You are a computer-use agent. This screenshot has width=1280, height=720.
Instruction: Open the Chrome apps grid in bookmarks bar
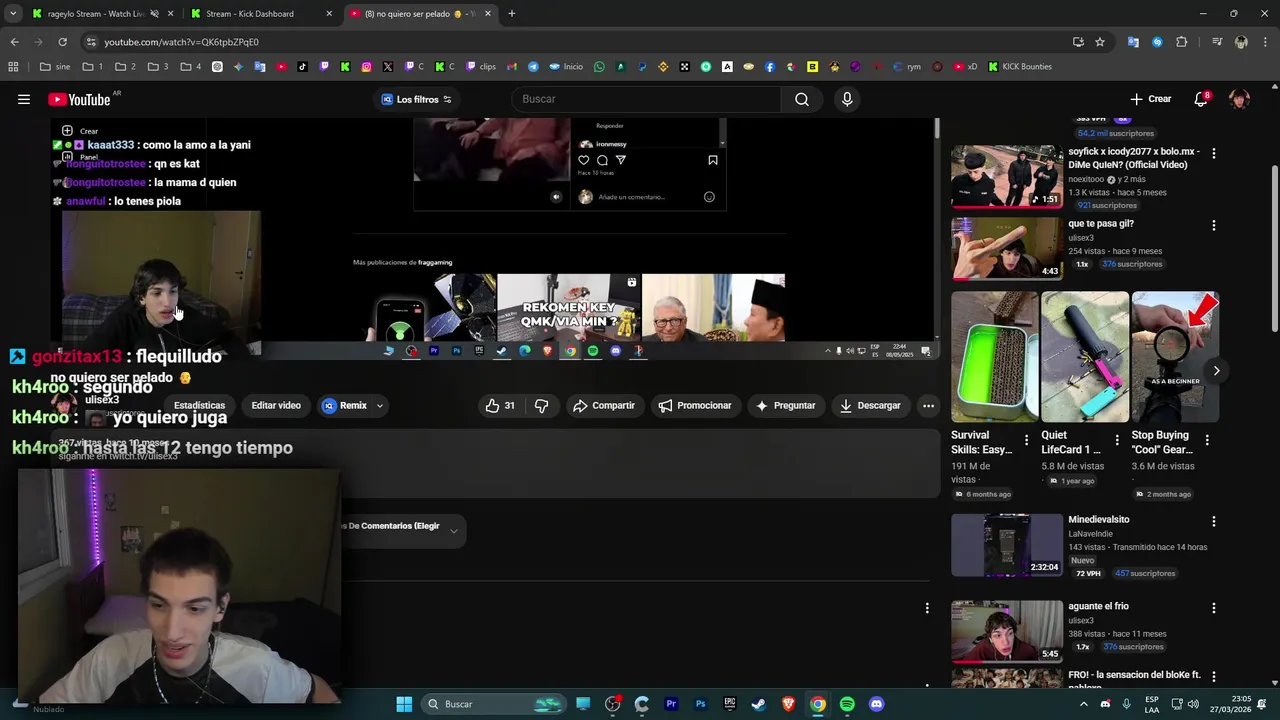point(13,67)
